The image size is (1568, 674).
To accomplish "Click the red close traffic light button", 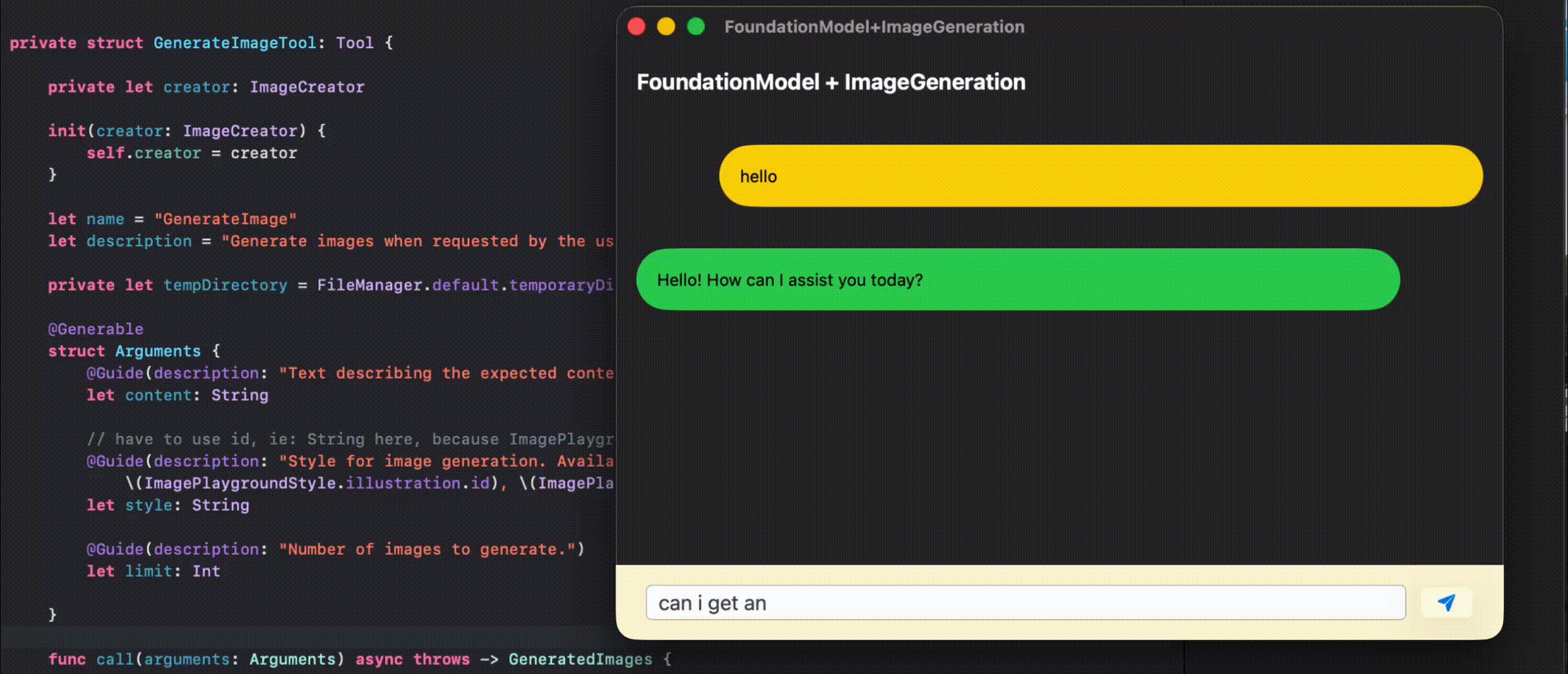I will (x=637, y=27).
